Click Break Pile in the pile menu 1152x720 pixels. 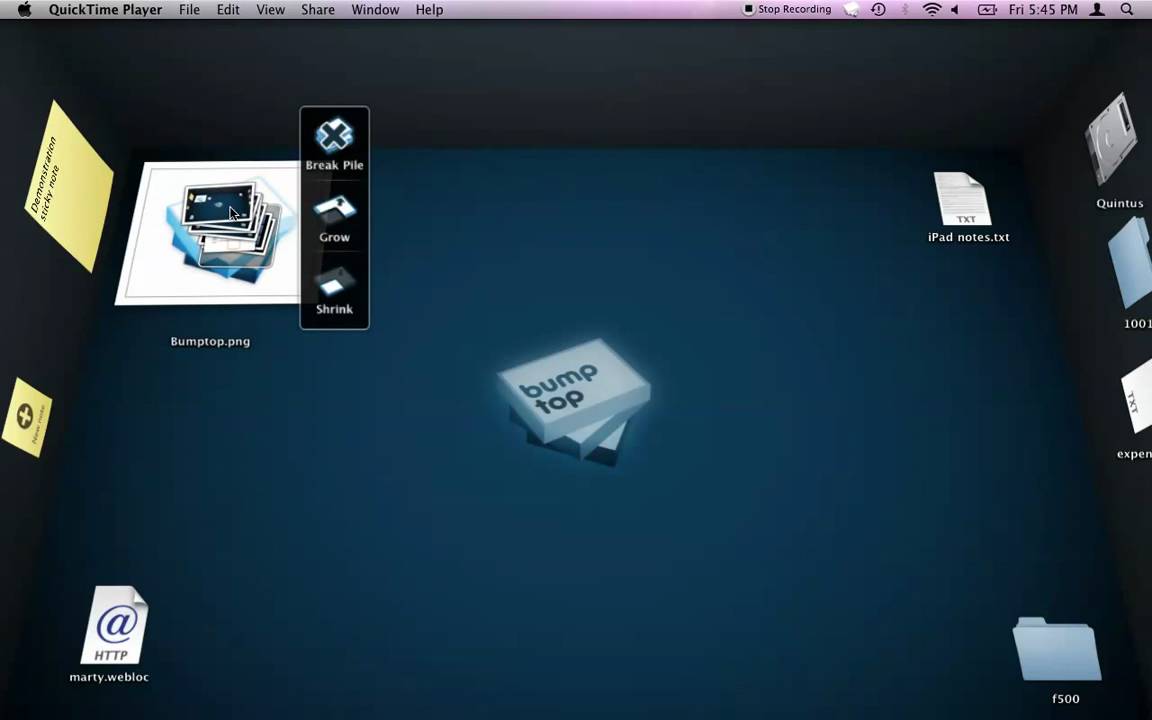pyautogui.click(x=334, y=145)
